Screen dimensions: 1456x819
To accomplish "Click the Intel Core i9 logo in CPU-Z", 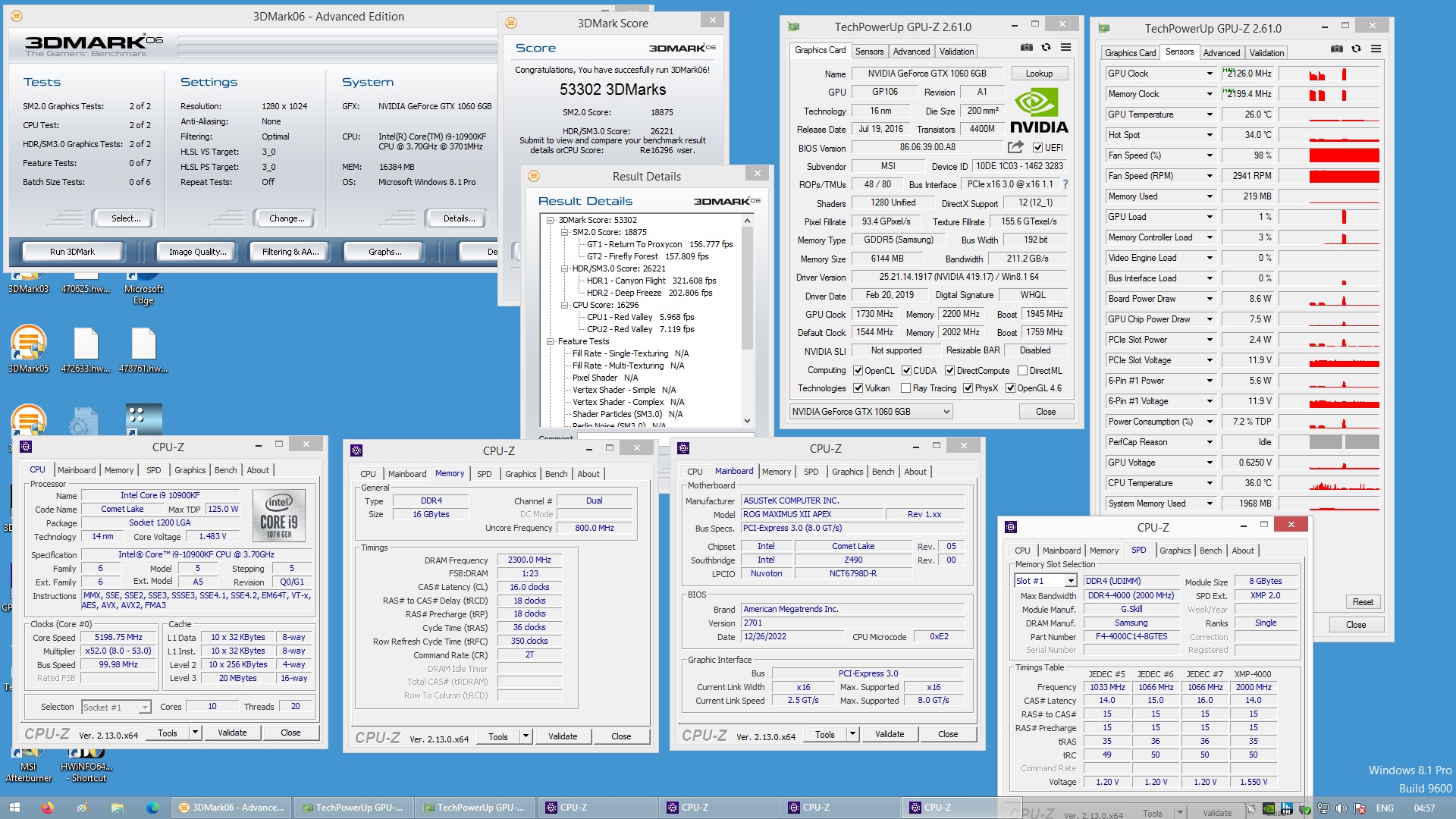I will [x=278, y=516].
